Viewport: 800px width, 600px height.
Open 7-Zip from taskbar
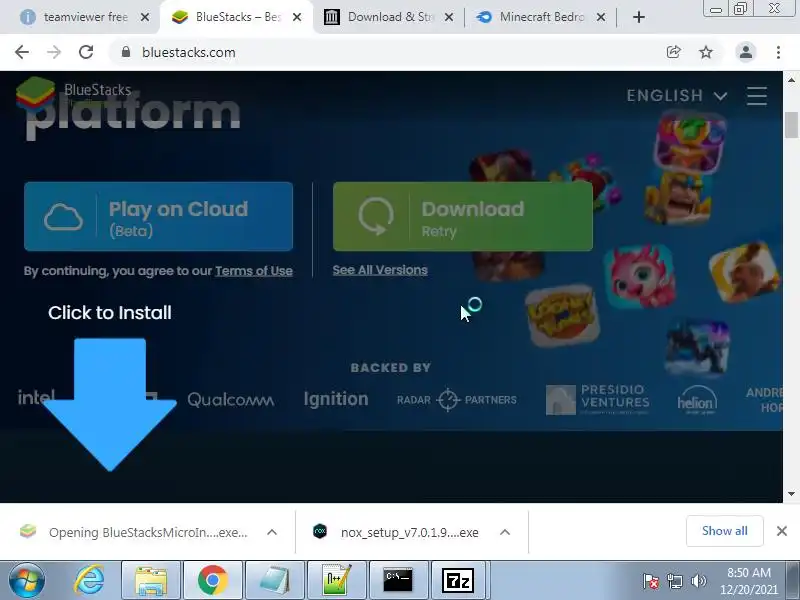coord(458,580)
